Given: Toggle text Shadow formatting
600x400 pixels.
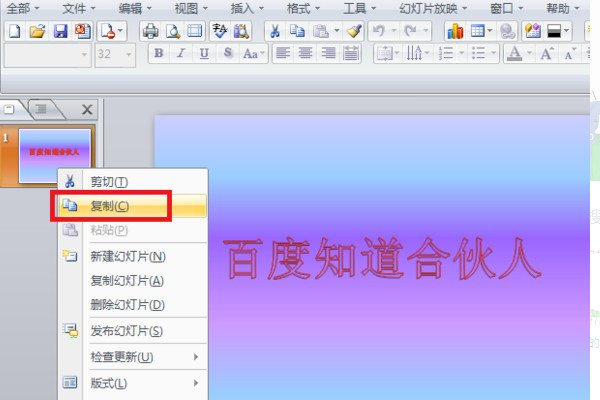Looking at the screenshot, I should point(228,53).
